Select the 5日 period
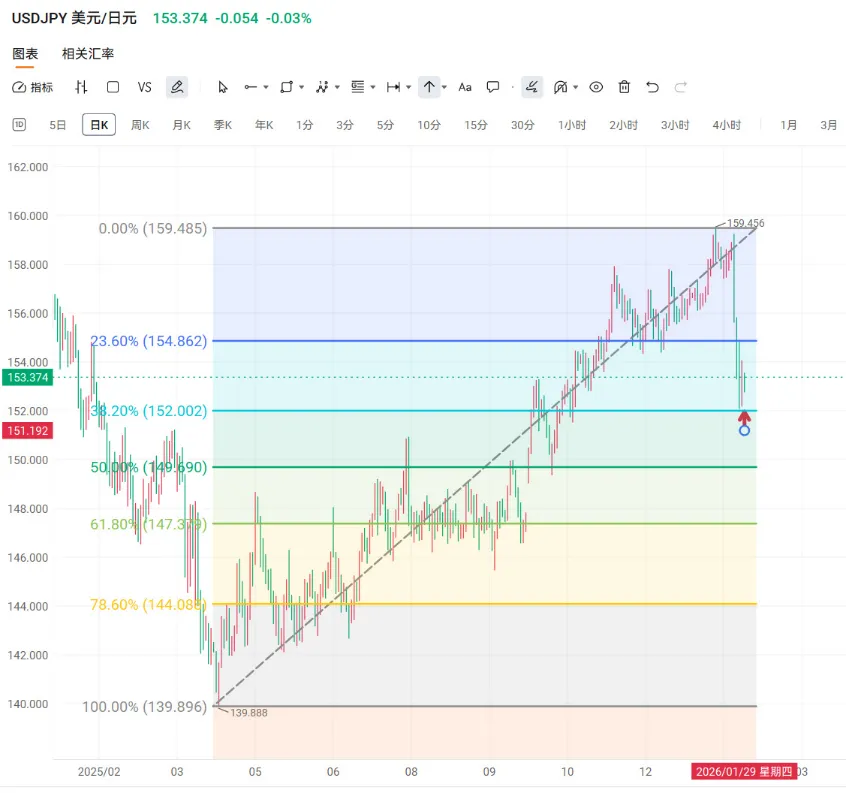The height and width of the screenshot is (793, 846). [x=58, y=125]
